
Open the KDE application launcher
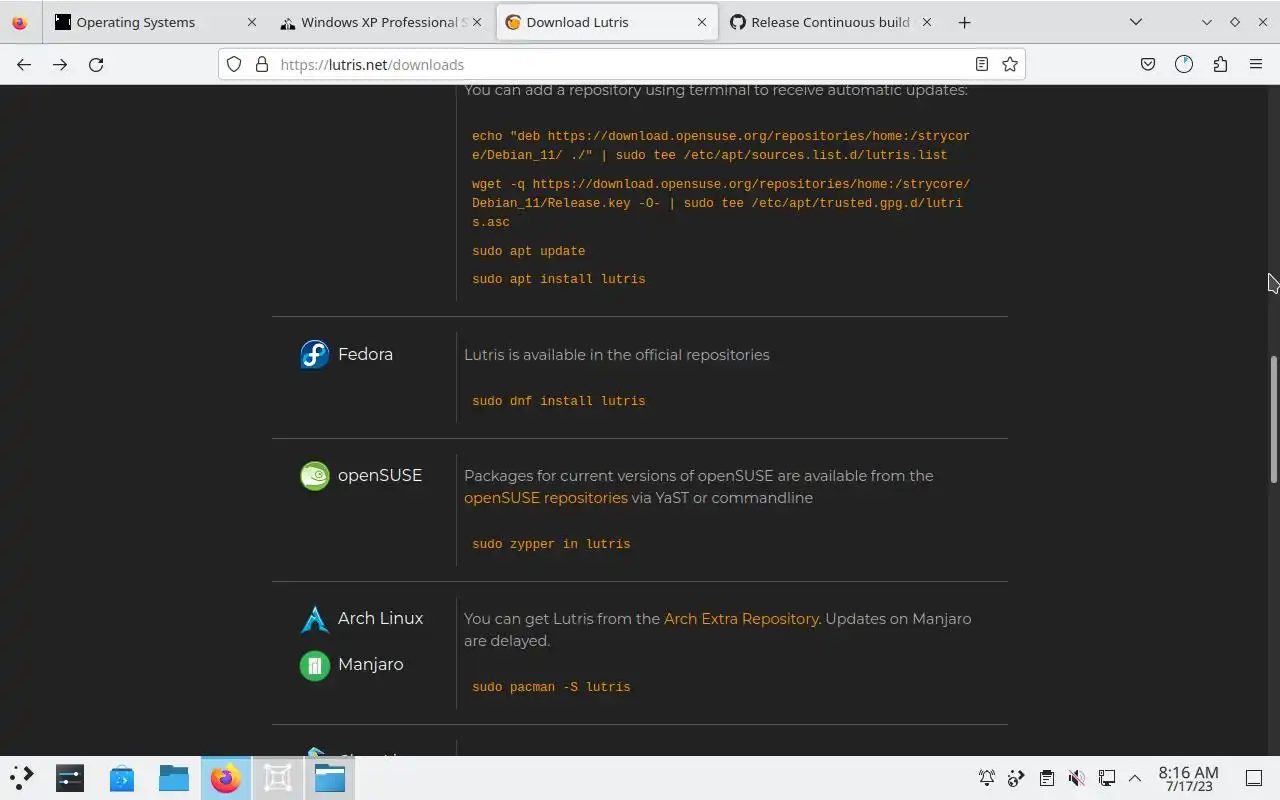click(x=22, y=777)
